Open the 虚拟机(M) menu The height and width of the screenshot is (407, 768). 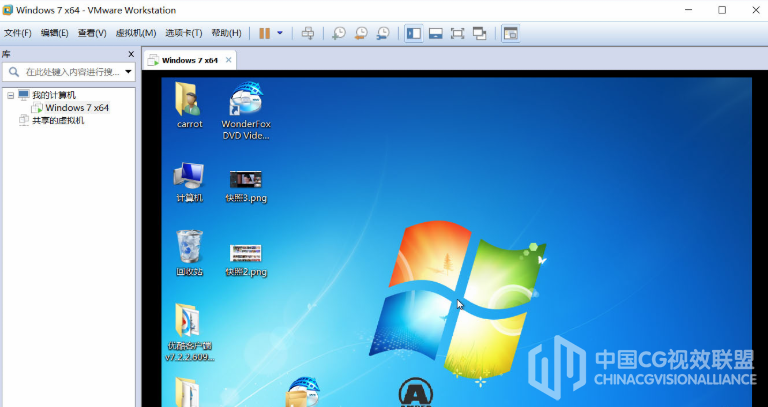click(x=136, y=33)
